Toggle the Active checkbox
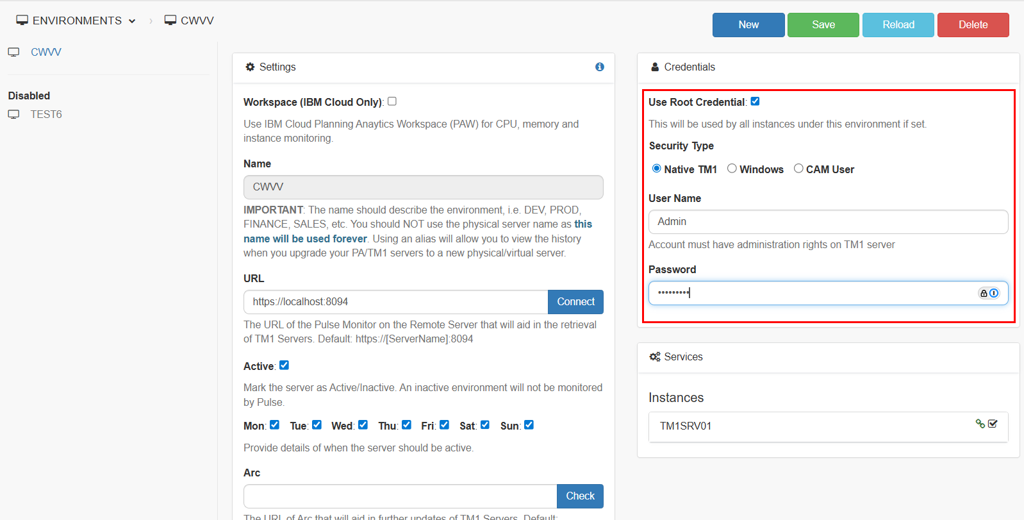1024x520 pixels. click(284, 365)
